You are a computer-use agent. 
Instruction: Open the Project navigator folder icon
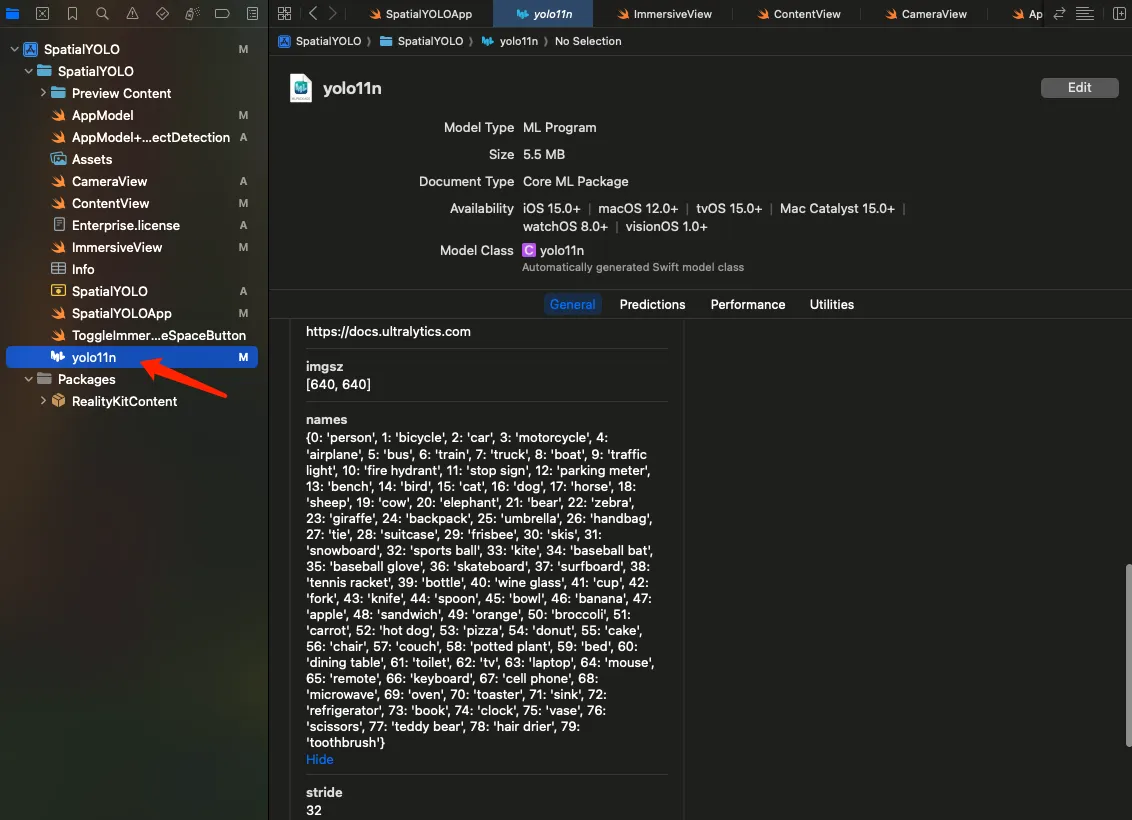(x=12, y=13)
